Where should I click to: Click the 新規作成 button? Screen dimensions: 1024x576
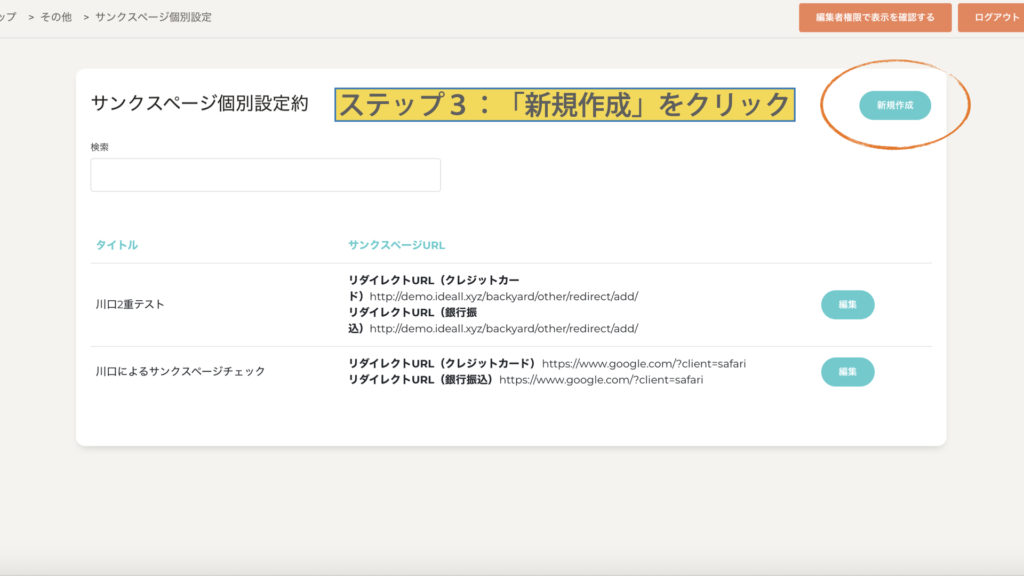[x=894, y=105]
